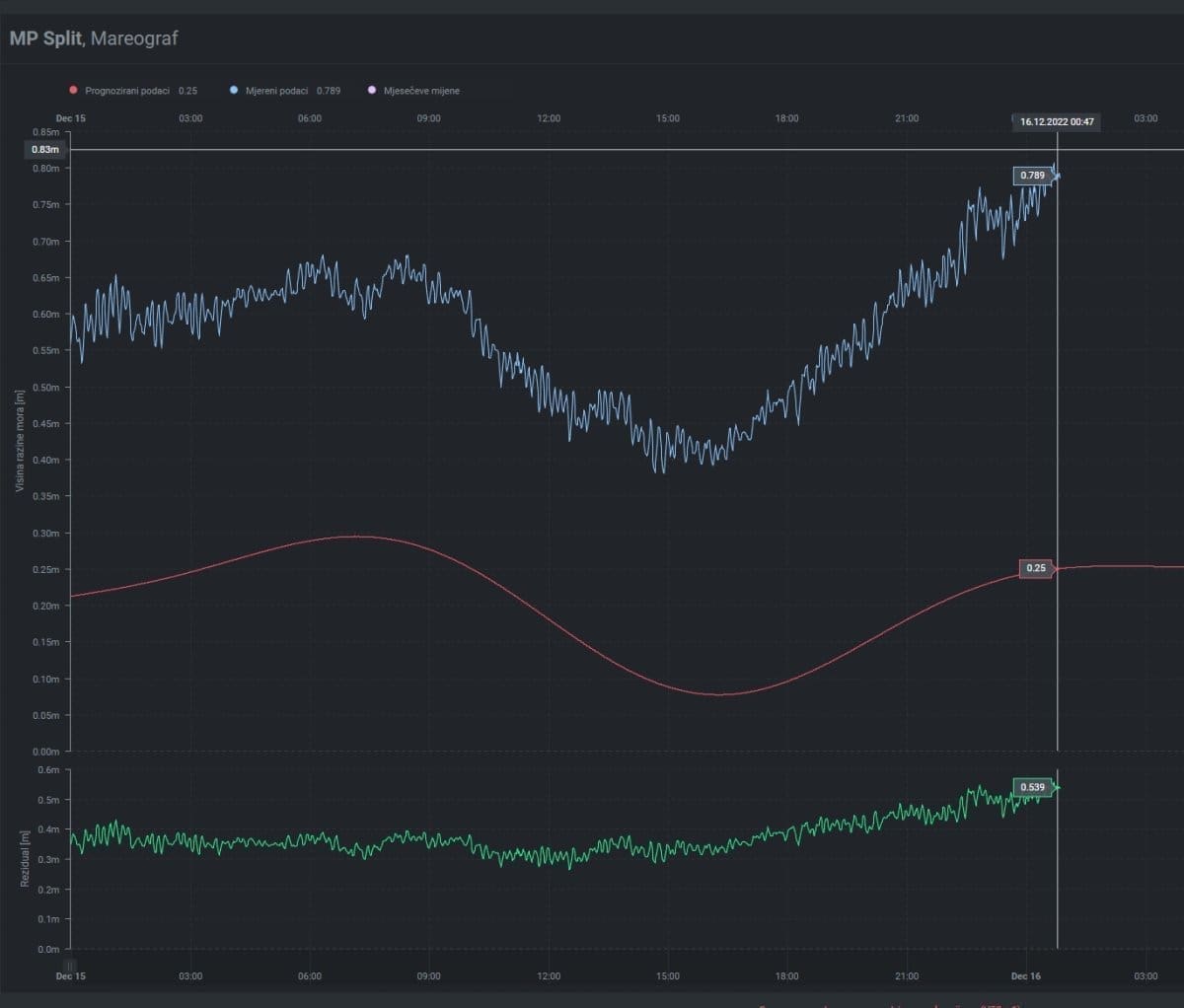Click the 16.12.2022 00:47 timestamp label
The image size is (1184, 1008).
click(x=1056, y=122)
